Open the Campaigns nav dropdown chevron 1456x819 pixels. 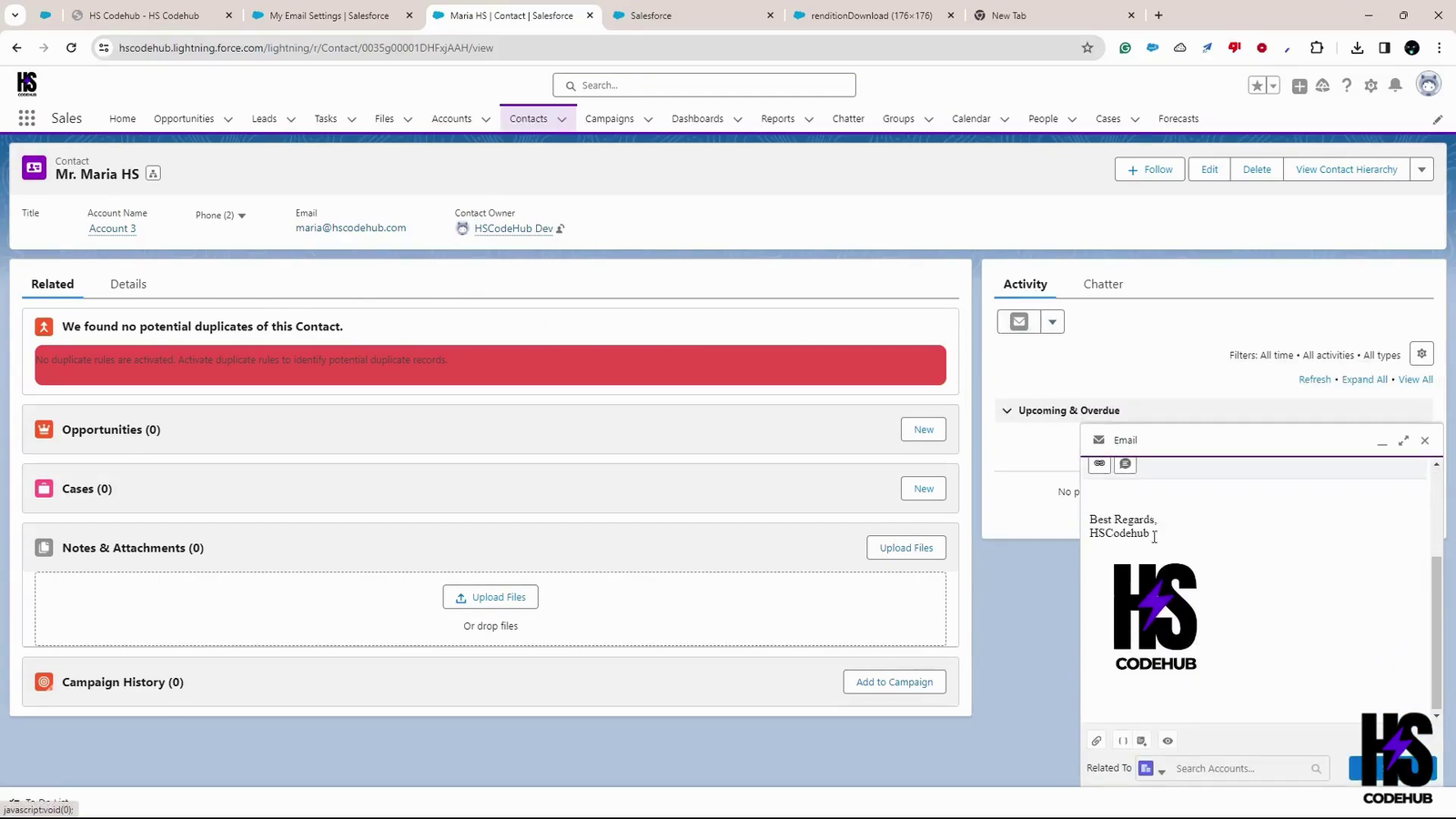(648, 119)
